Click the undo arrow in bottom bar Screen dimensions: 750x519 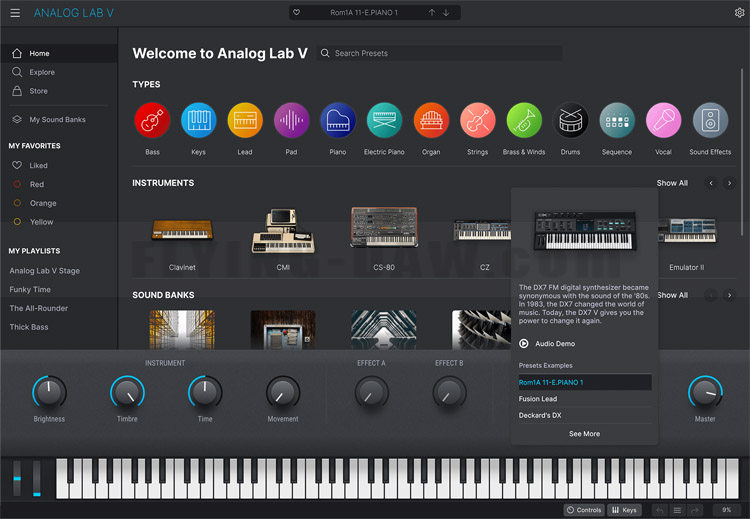tap(659, 510)
